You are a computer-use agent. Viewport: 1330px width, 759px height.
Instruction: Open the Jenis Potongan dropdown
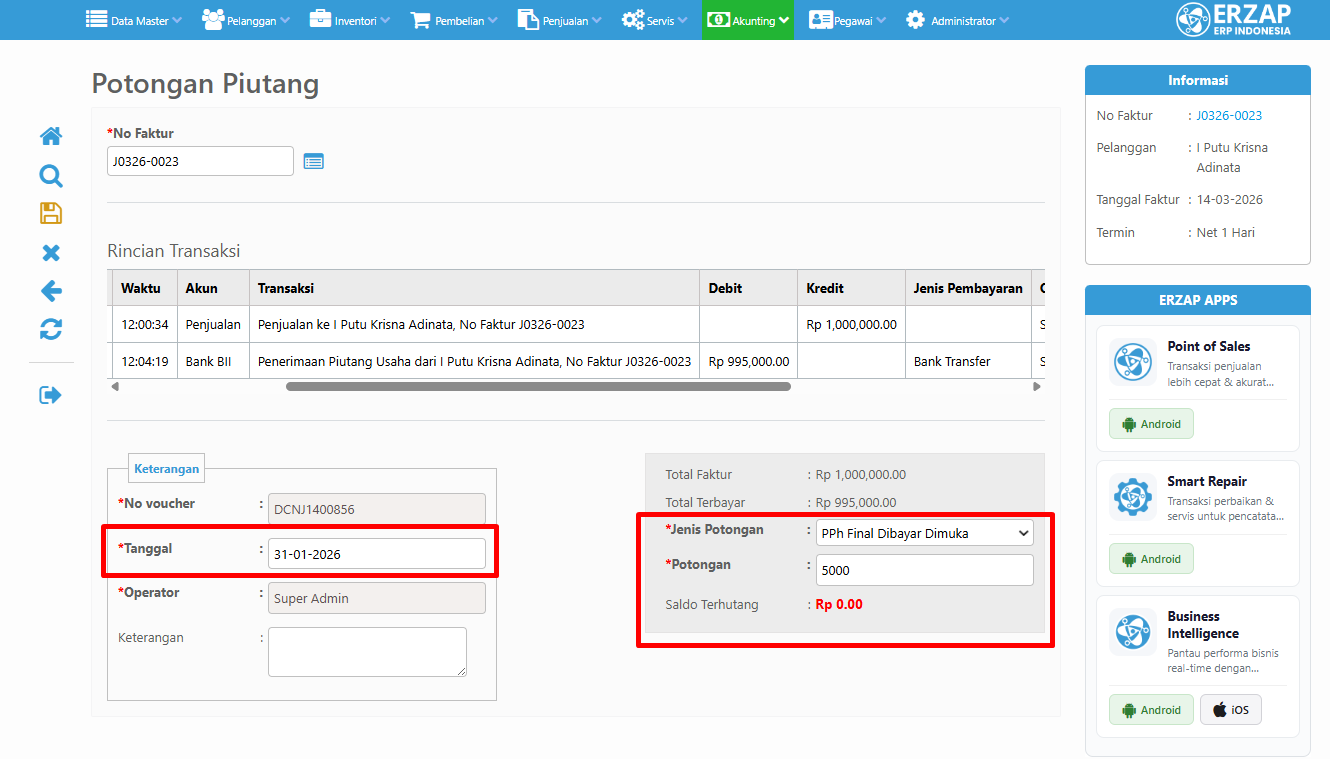pyautogui.click(x=924, y=533)
